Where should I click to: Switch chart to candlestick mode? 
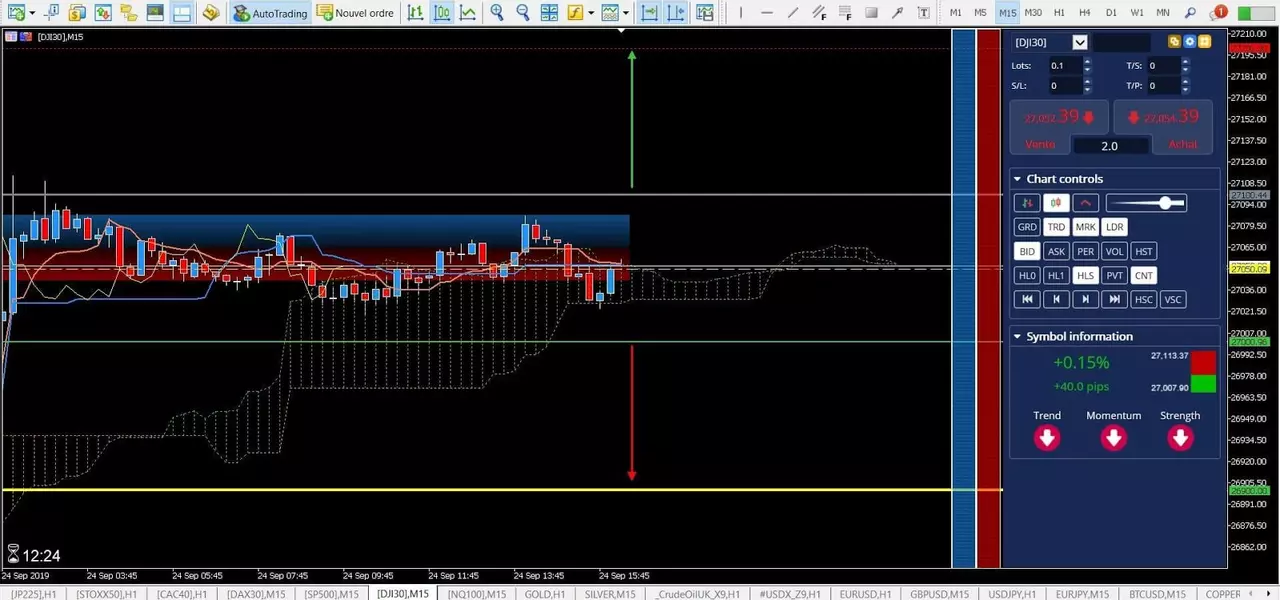coord(442,13)
